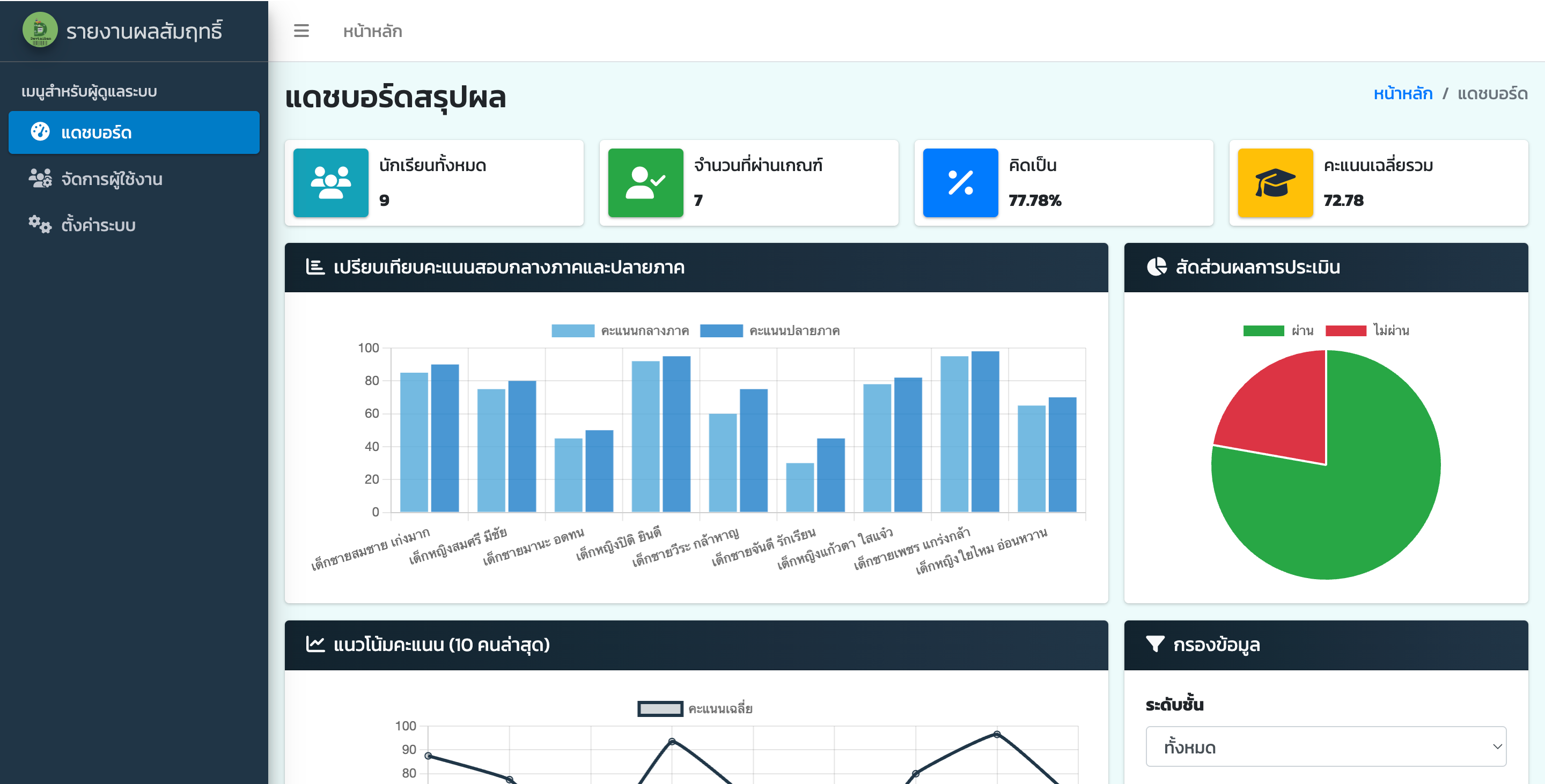Click the blue คะแนนปลายภาค color swatch
1545x784 pixels.
(722, 330)
